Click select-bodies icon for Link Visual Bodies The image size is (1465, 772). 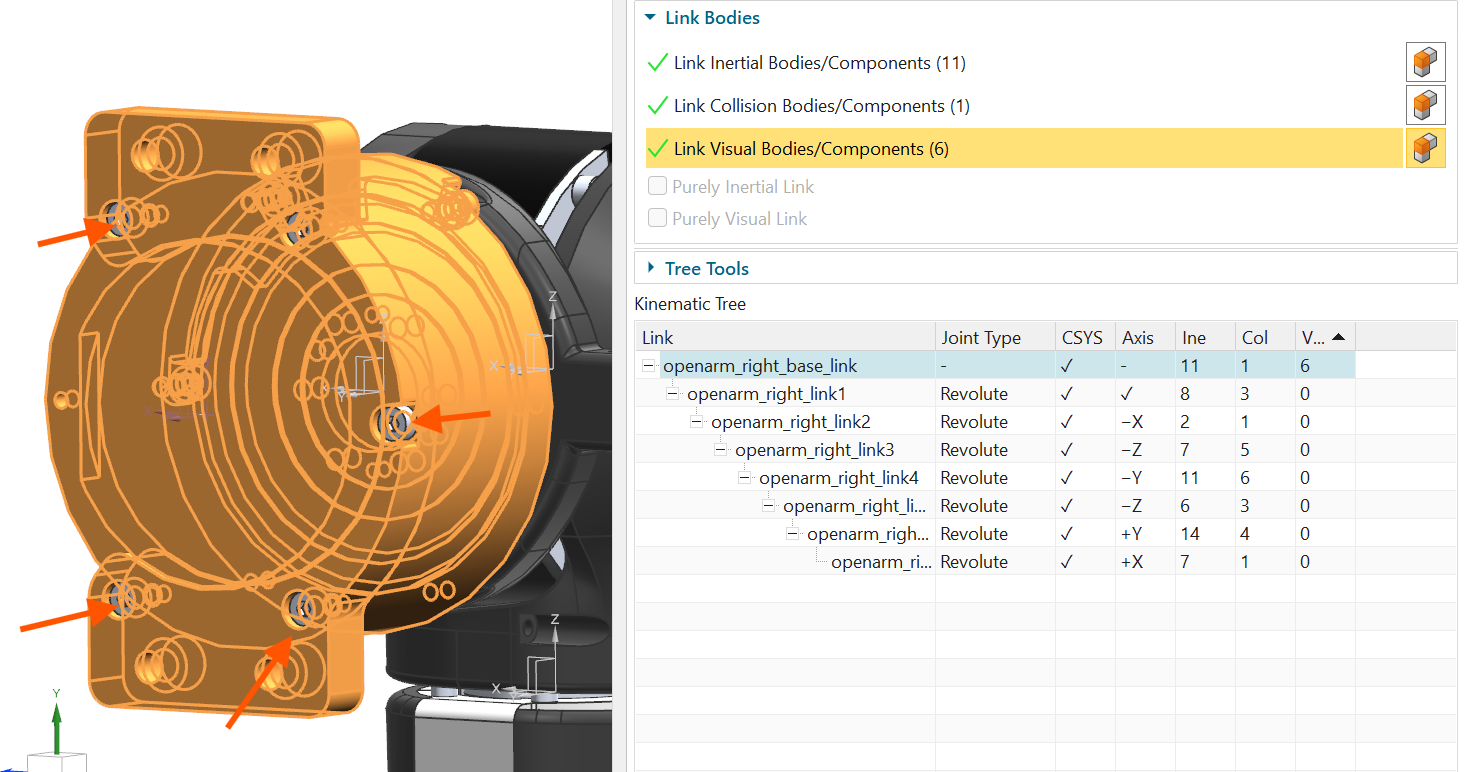coord(1425,148)
